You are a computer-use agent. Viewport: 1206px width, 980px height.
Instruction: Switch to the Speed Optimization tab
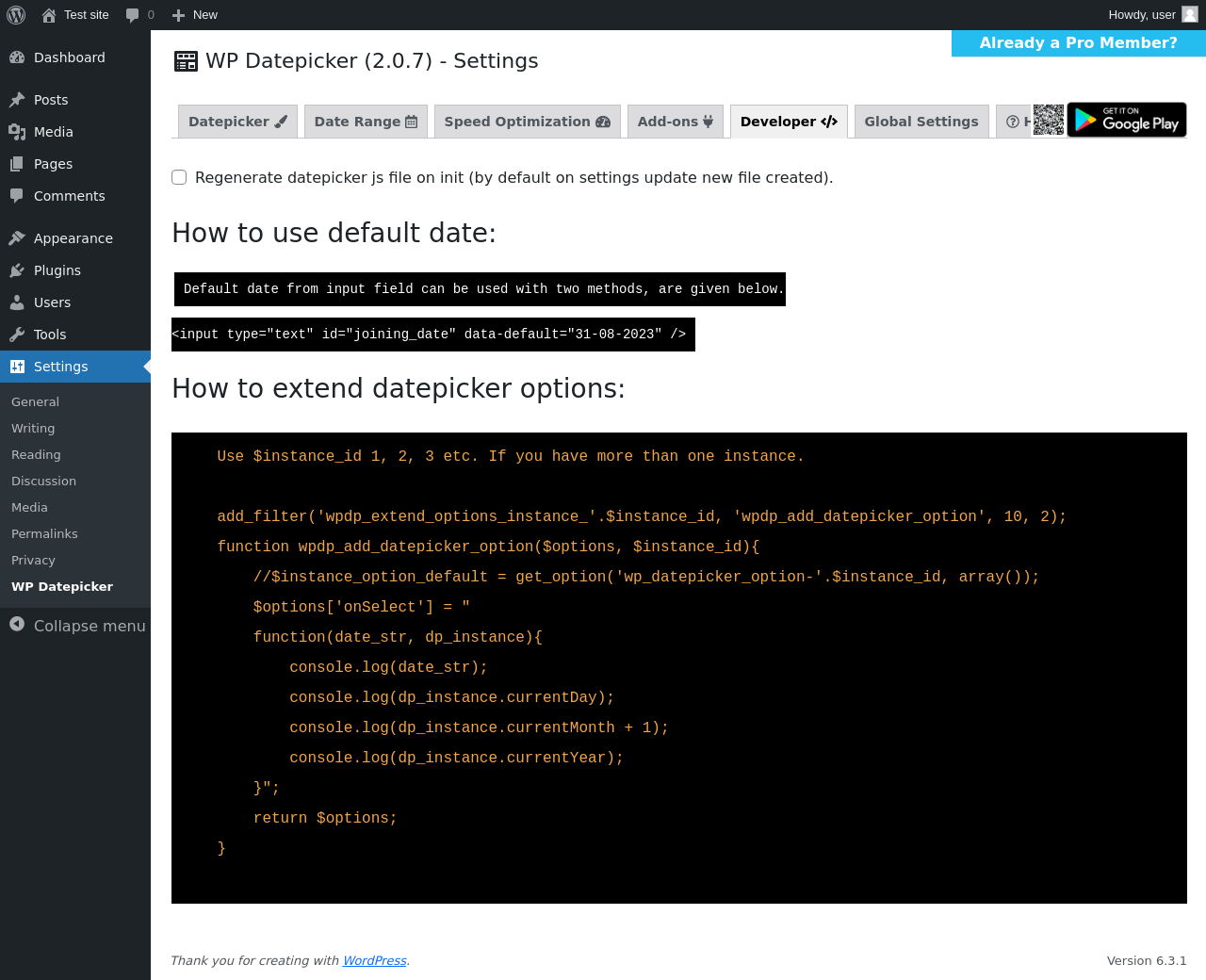[527, 122]
